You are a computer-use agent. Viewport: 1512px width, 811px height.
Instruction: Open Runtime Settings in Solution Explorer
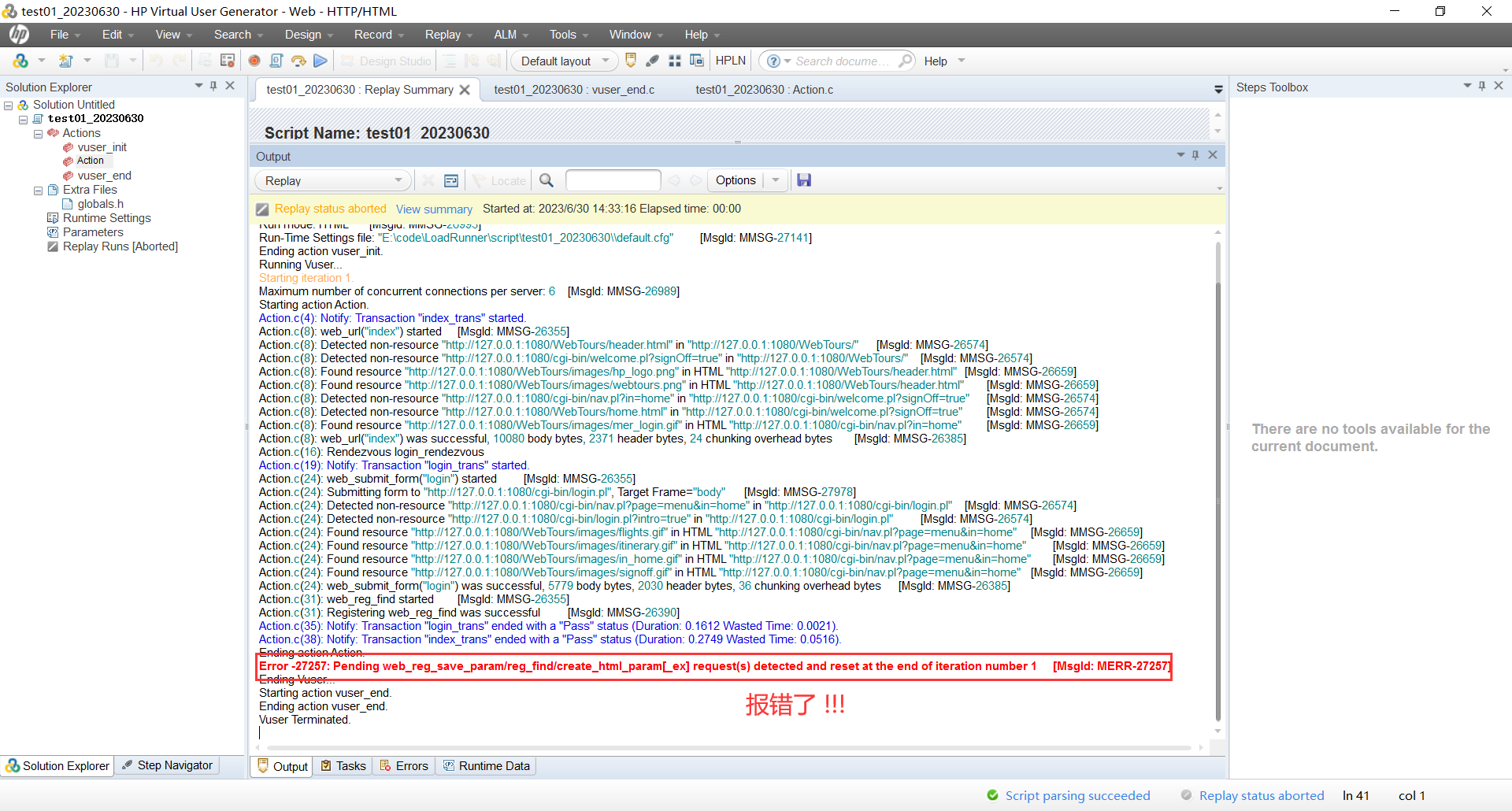pos(106,218)
